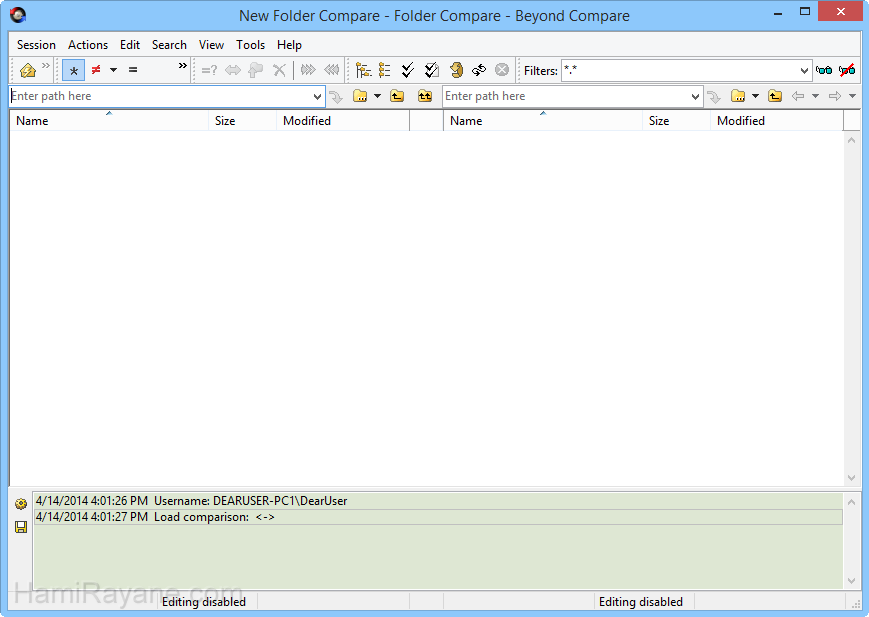
Task: Open the right Browse folder dropdown arrow
Action: [x=755, y=96]
